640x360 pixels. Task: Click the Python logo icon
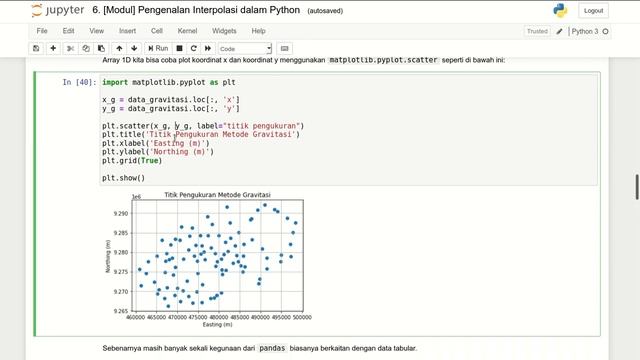(x=560, y=11)
